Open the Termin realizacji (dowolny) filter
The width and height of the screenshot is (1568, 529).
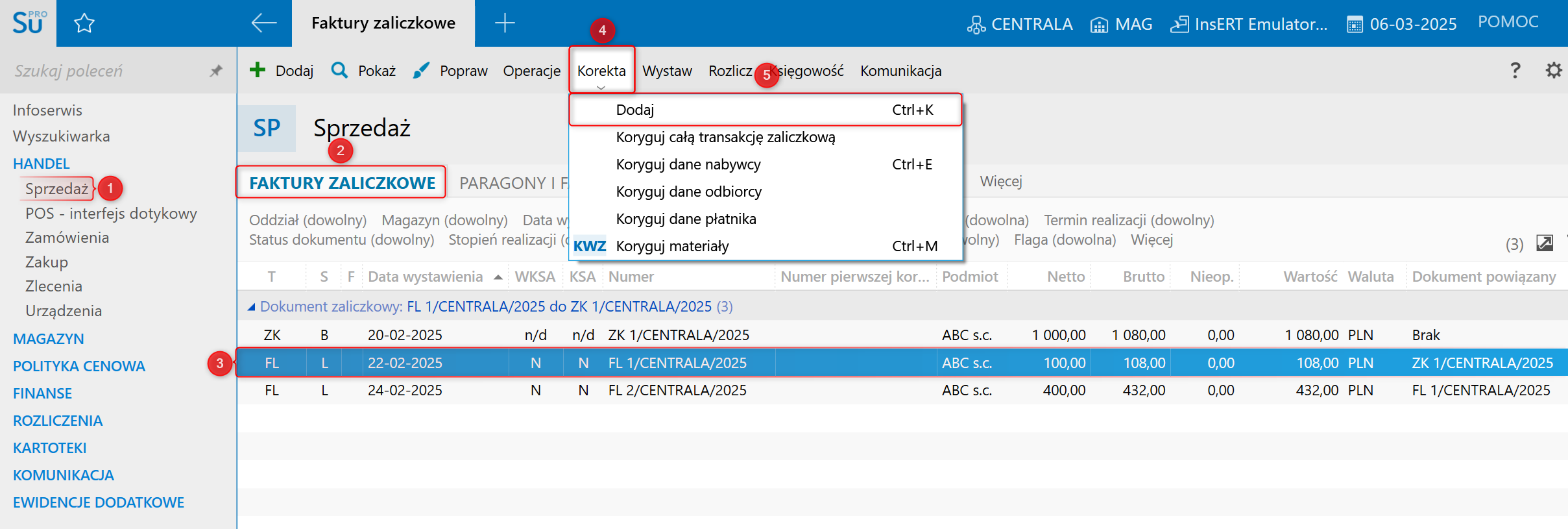pyautogui.click(x=1129, y=220)
